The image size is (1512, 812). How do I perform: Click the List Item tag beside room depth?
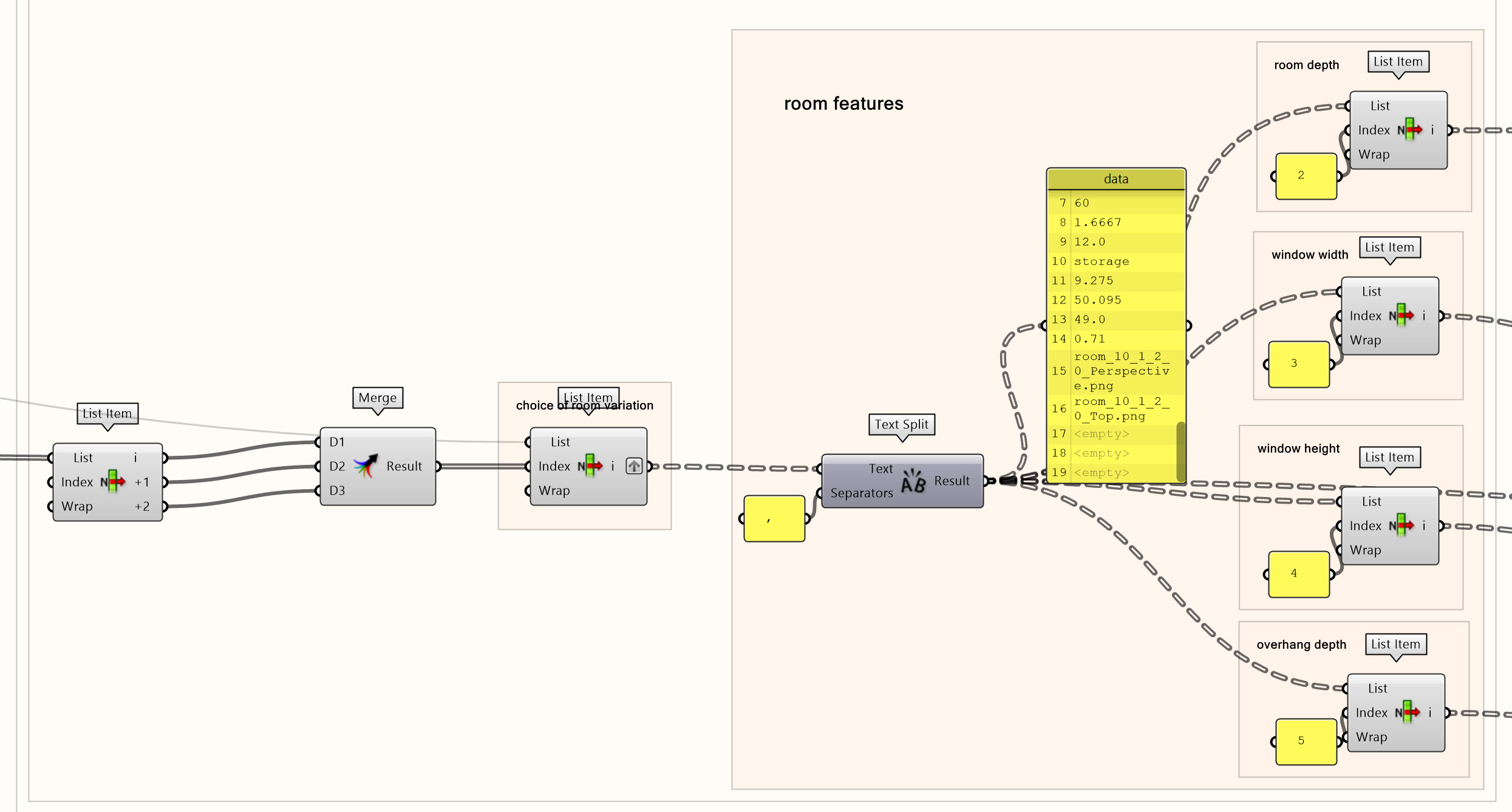(1398, 61)
